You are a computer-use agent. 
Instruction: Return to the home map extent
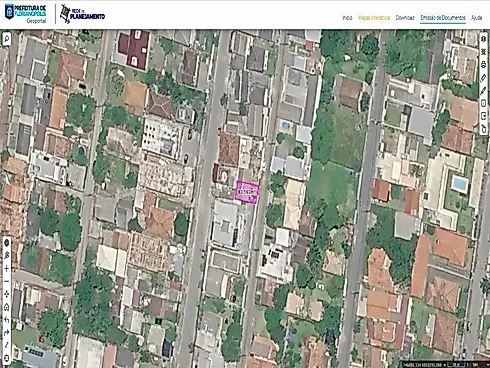point(6,307)
